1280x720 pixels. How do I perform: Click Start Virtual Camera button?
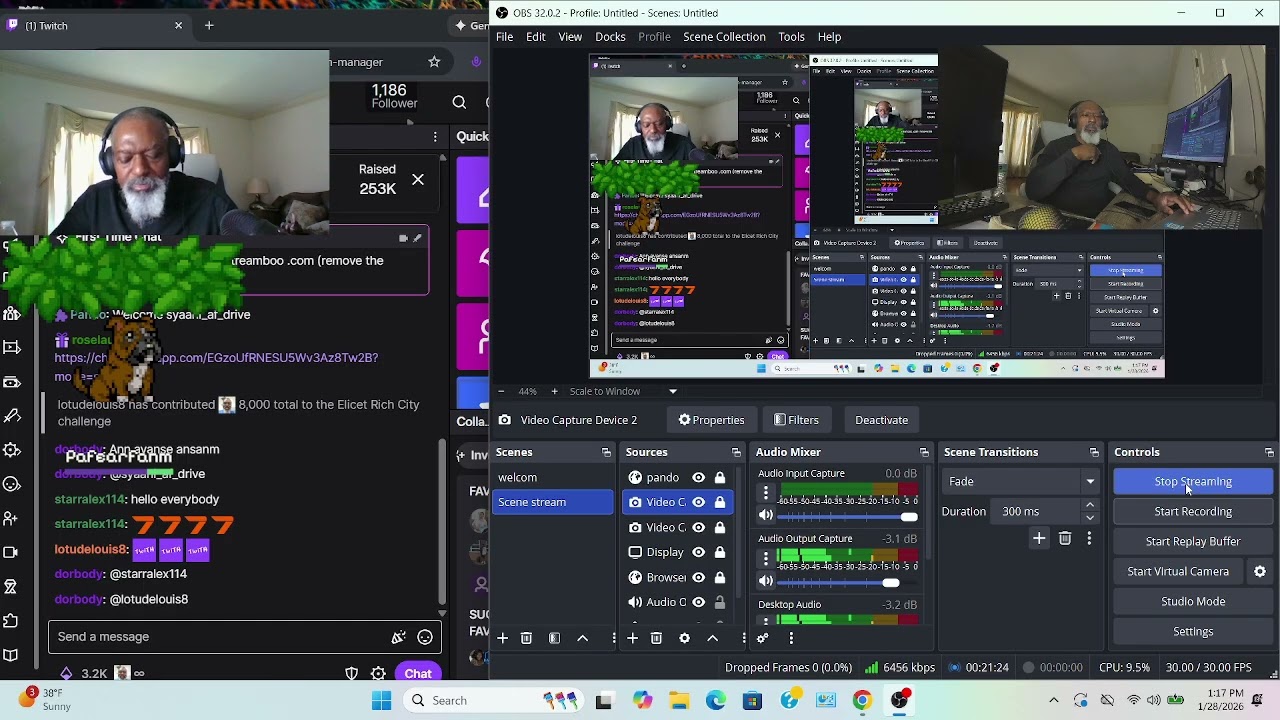[1178, 572]
